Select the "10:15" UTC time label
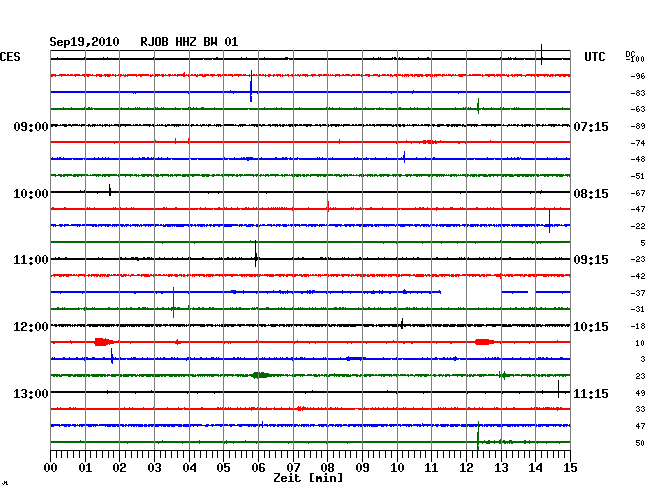 (x=591, y=327)
